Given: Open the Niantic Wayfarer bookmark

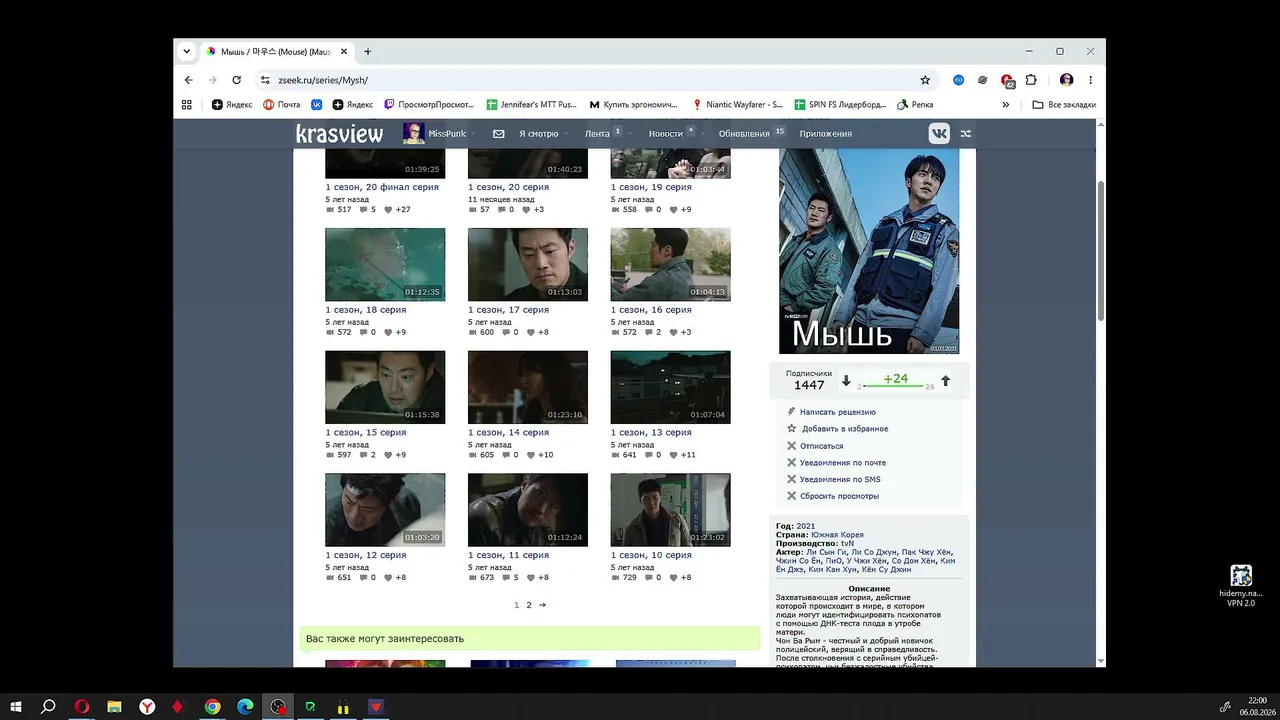Looking at the screenshot, I should pyautogui.click(x=737, y=104).
